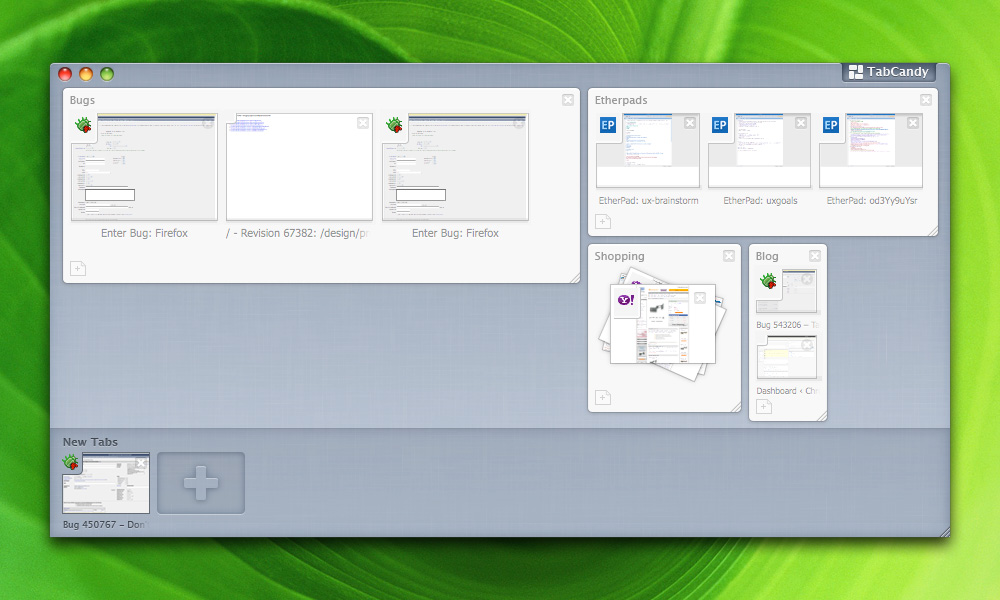Close the EtherPad: od3Yy9uYsr tab
Image resolution: width=1000 pixels, height=600 pixels.
click(x=912, y=123)
